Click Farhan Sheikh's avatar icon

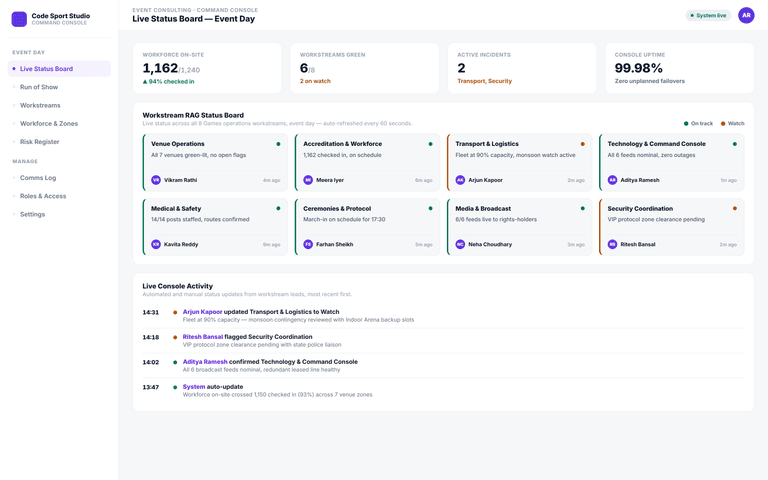click(x=308, y=244)
